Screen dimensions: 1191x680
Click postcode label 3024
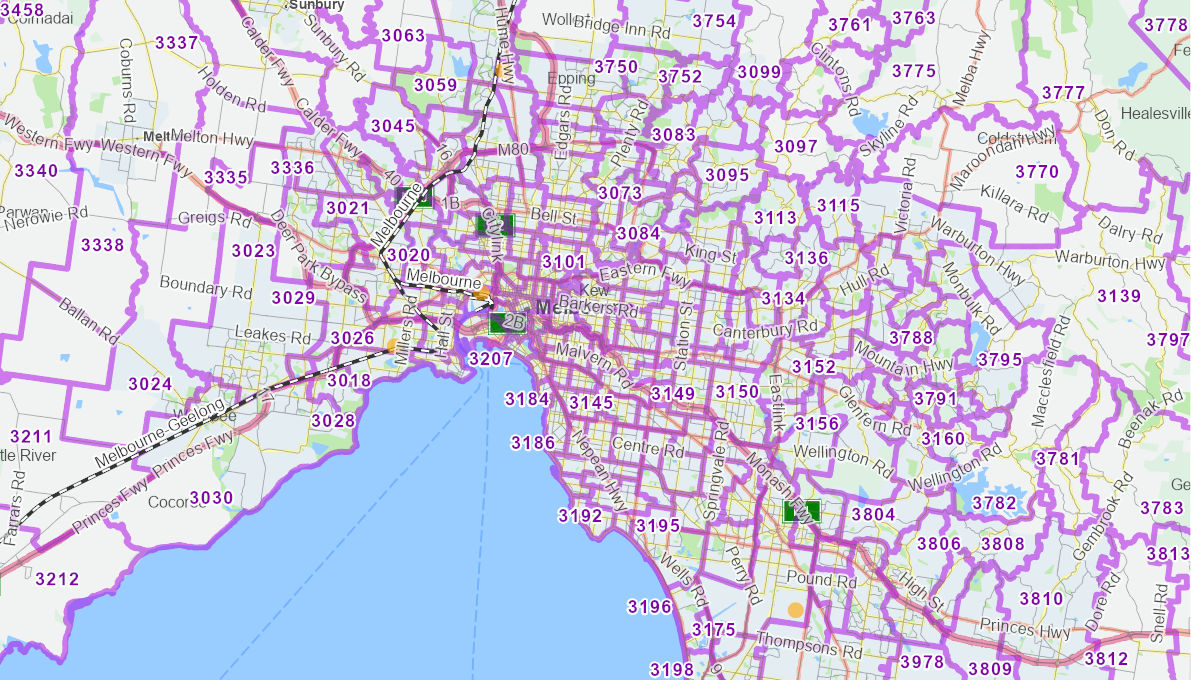[x=150, y=384]
